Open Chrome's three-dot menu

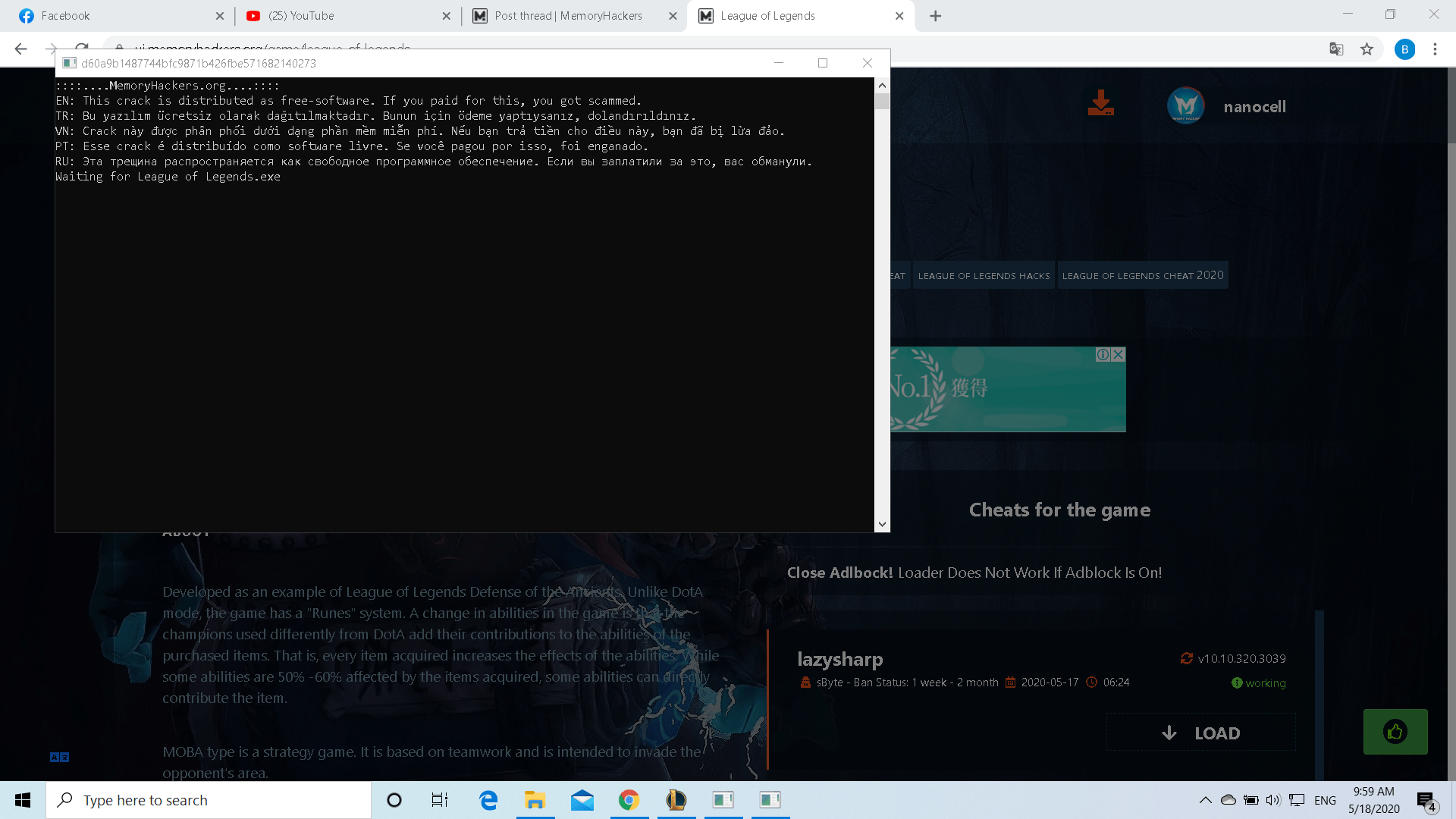click(x=1435, y=49)
